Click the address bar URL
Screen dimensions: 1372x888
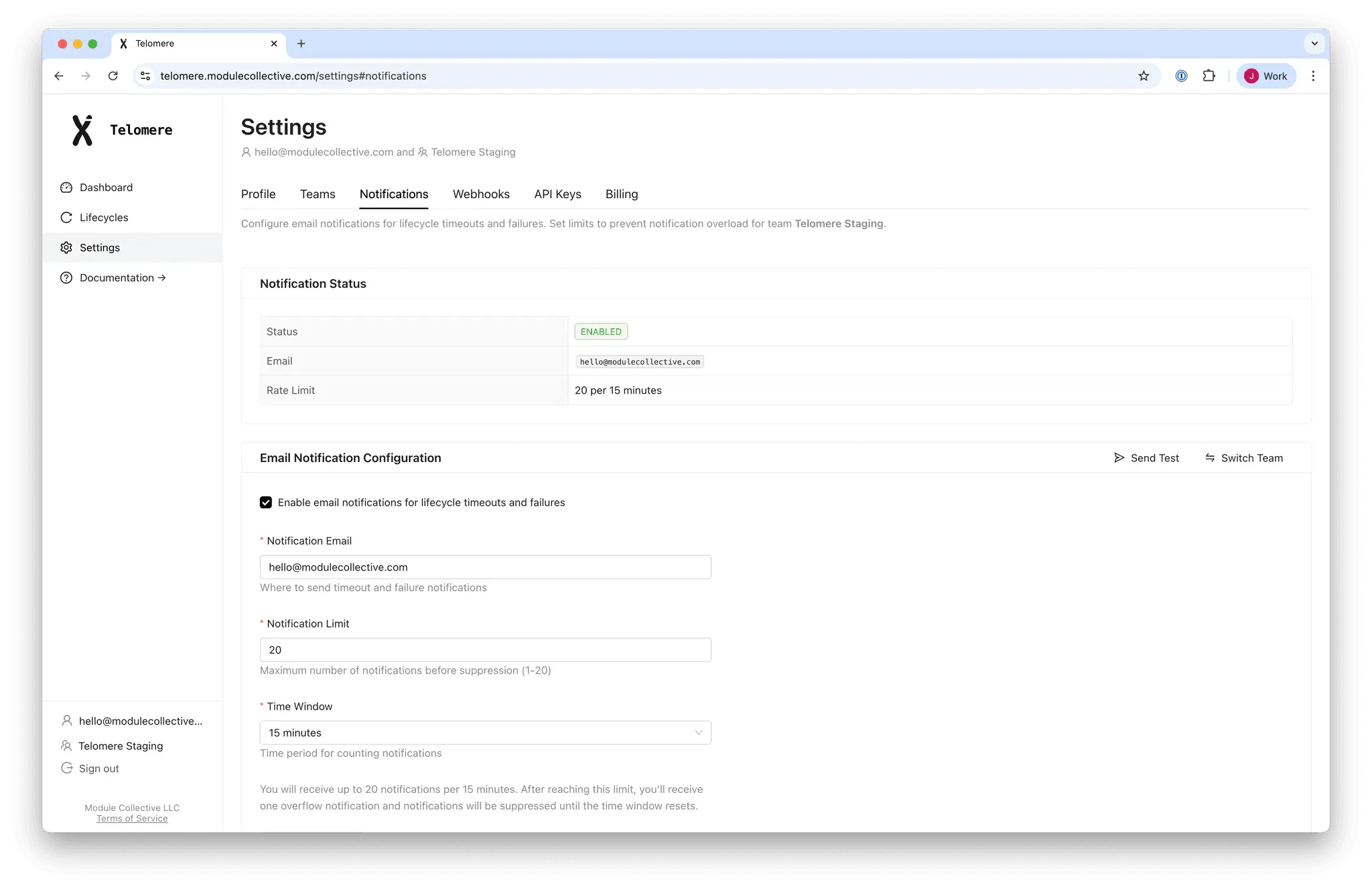(x=293, y=76)
